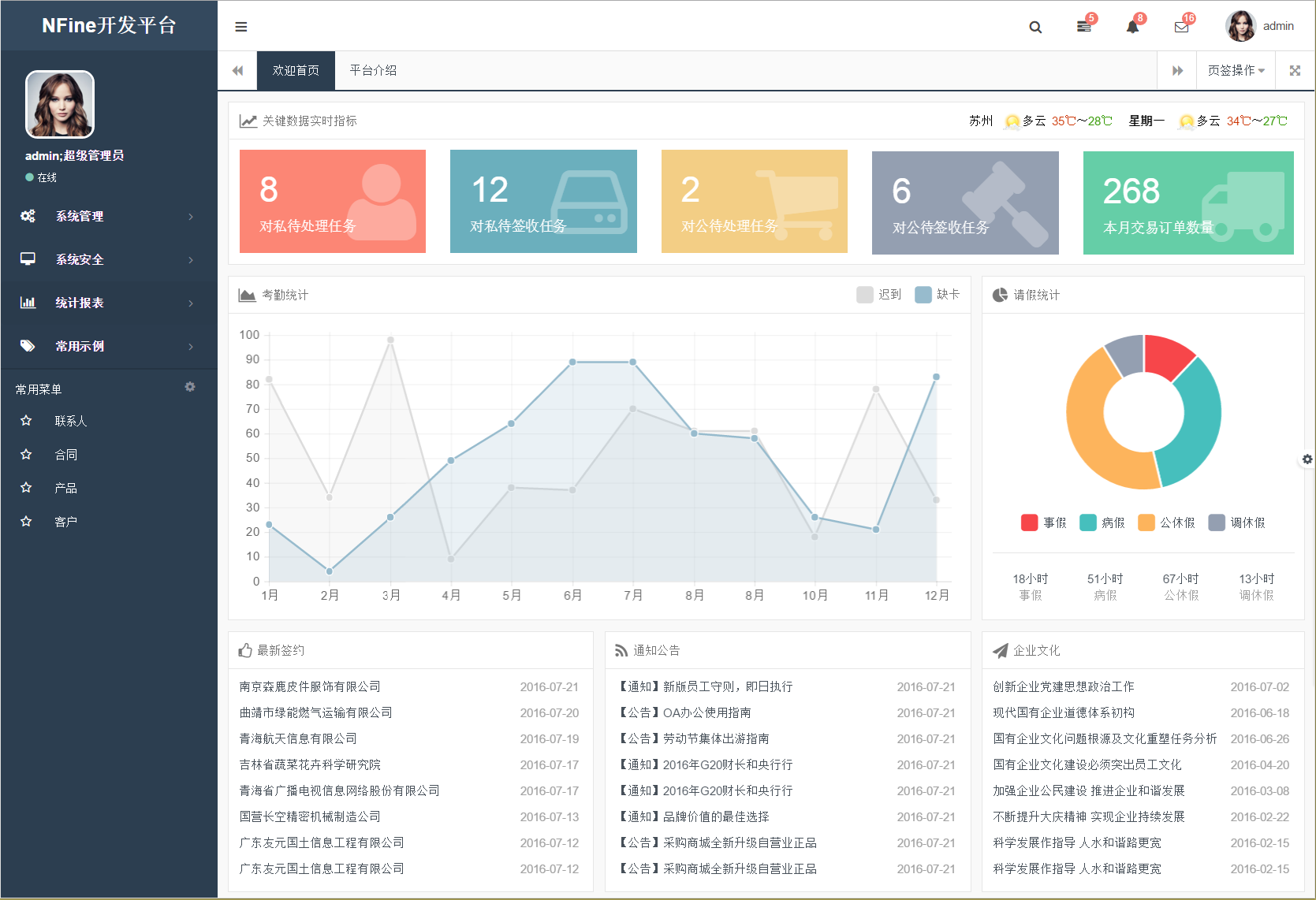Open the 页签操作 dropdown
1316x900 pixels.
(1233, 70)
